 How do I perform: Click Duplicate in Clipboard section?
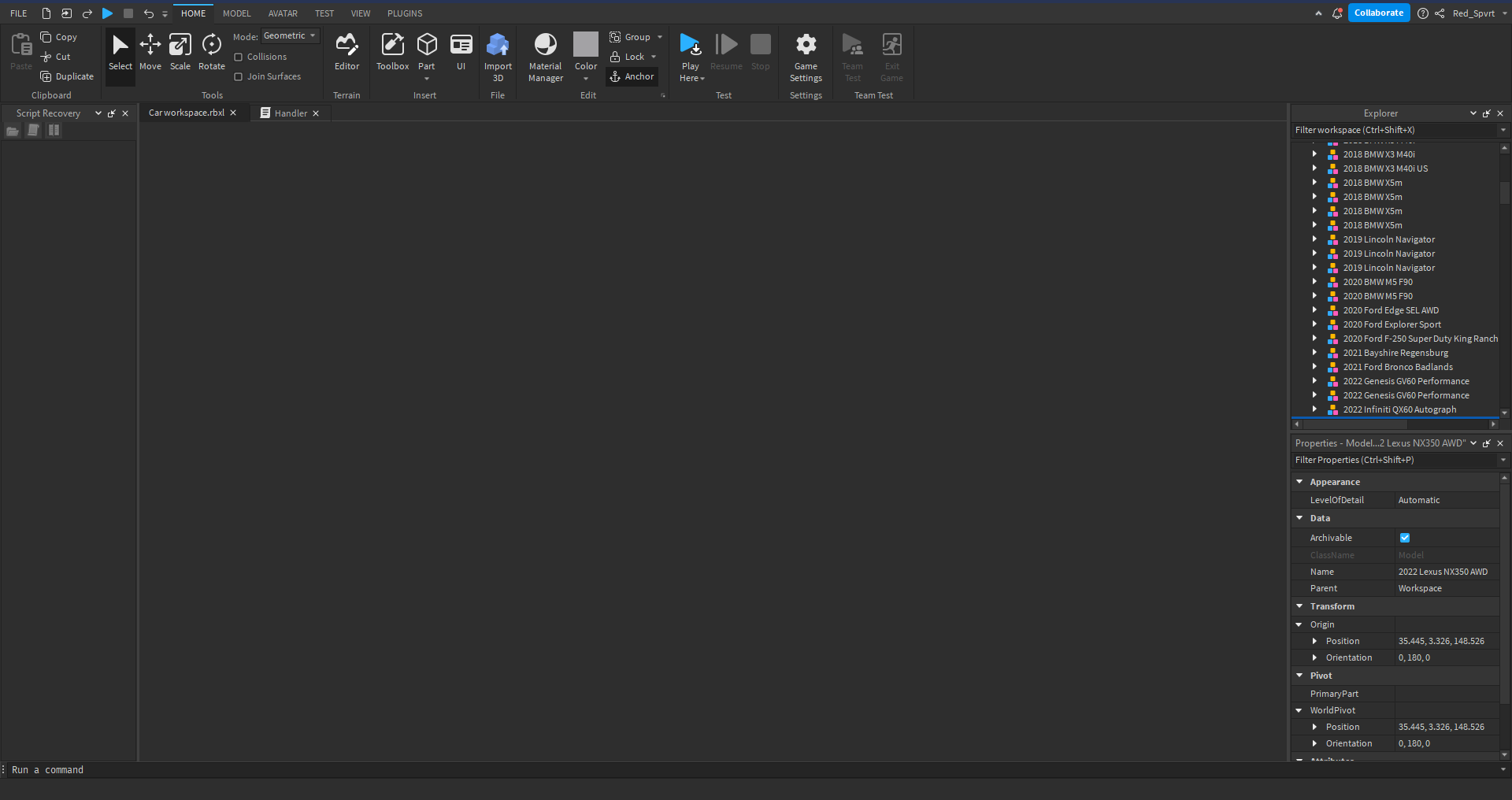tap(67, 76)
